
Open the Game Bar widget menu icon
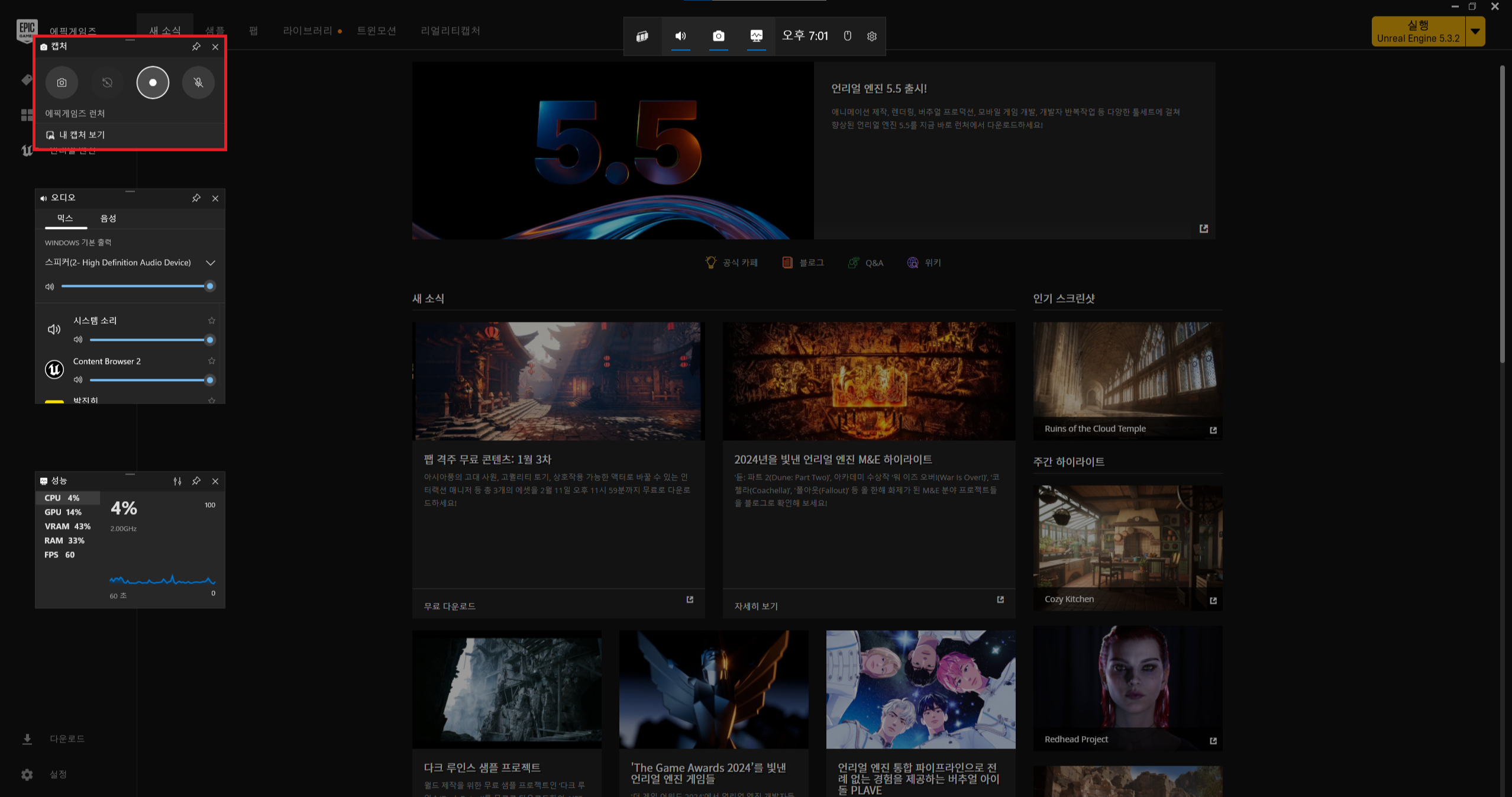pos(642,36)
